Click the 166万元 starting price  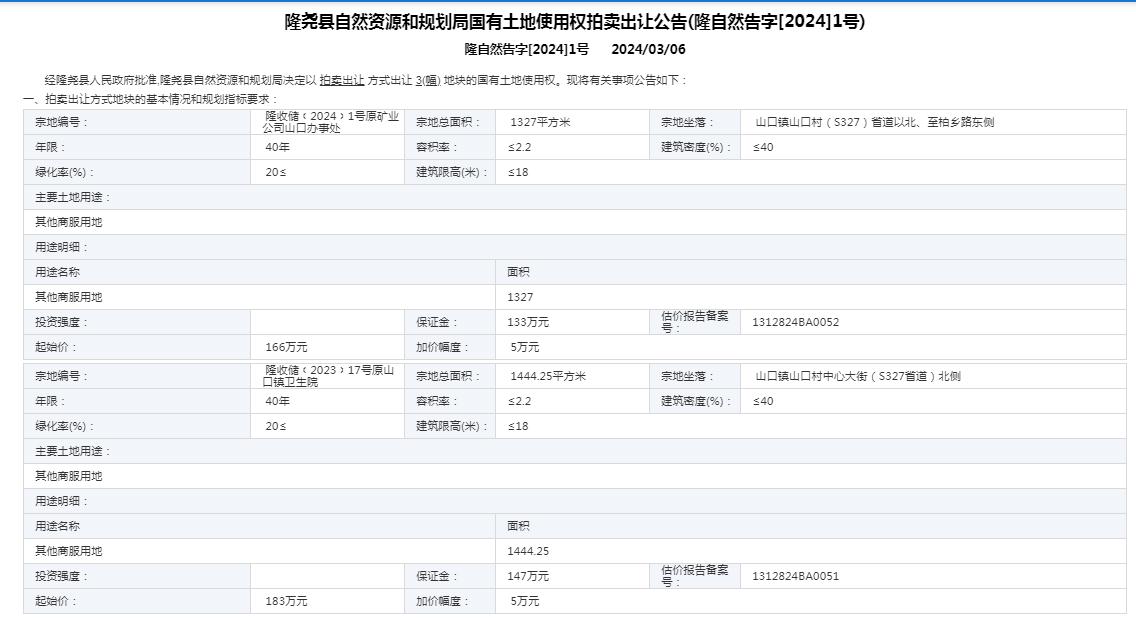[286, 347]
